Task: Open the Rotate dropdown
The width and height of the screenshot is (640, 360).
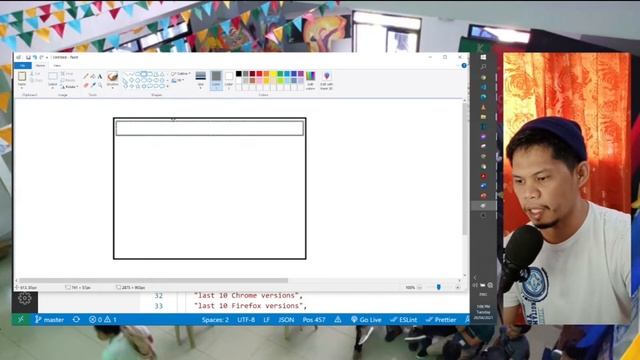Action: point(69,87)
